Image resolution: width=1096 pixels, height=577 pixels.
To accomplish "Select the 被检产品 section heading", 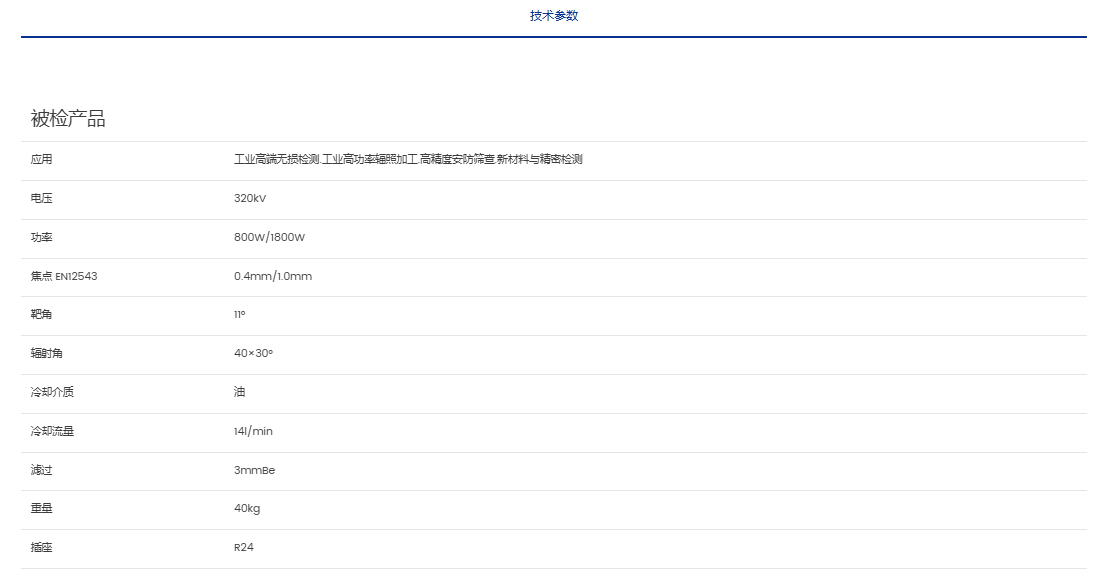I will [x=68, y=118].
